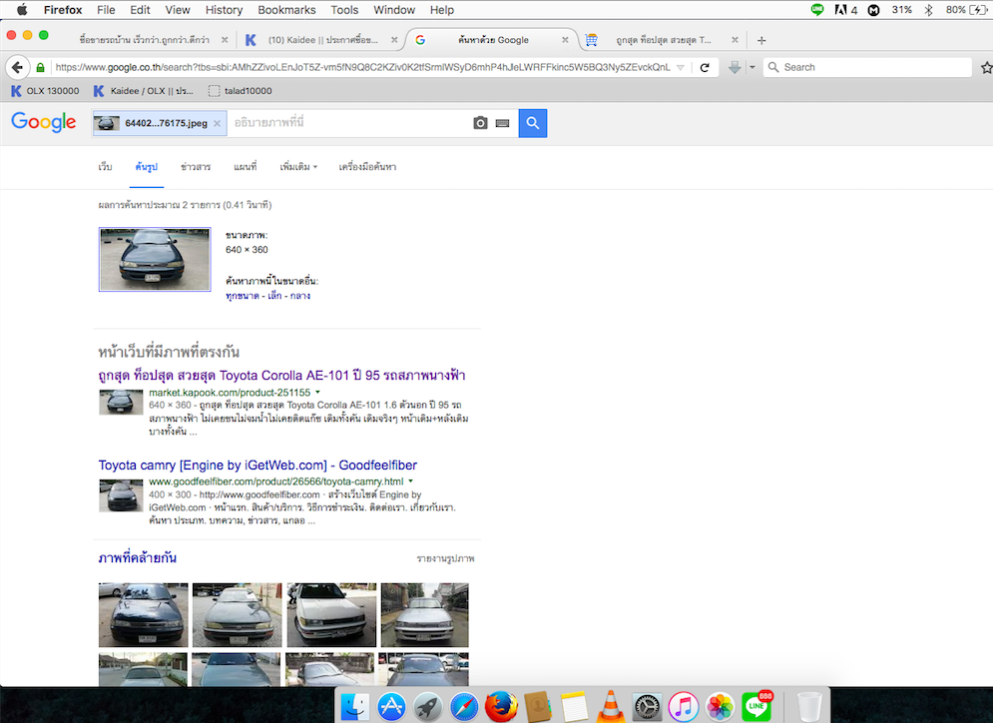Screen dimensions: 993x723
Task: Click the ทุกขนาด size link
Action: click(242, 296)
